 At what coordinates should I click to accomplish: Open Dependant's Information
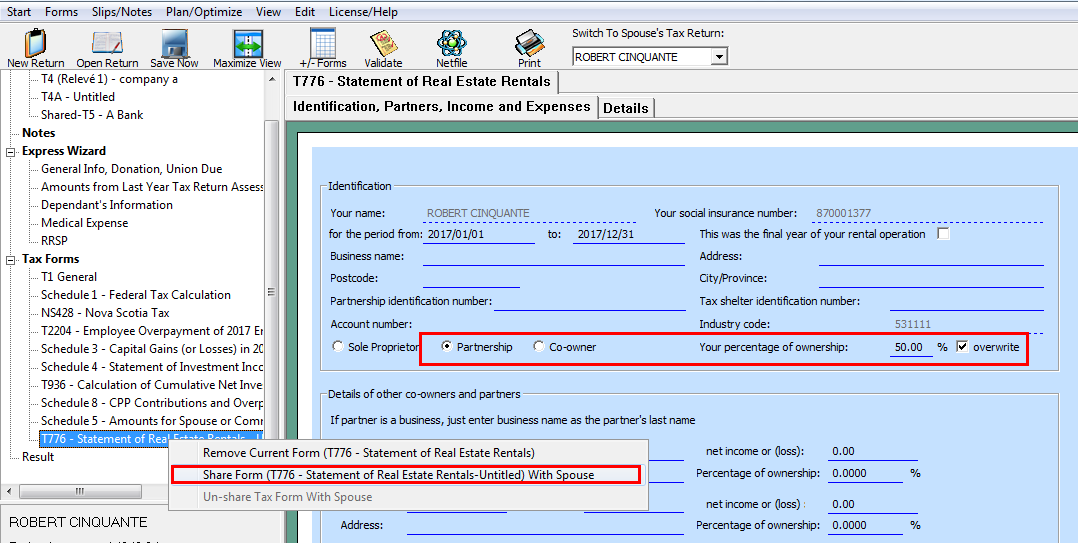[x=107, y=205]
